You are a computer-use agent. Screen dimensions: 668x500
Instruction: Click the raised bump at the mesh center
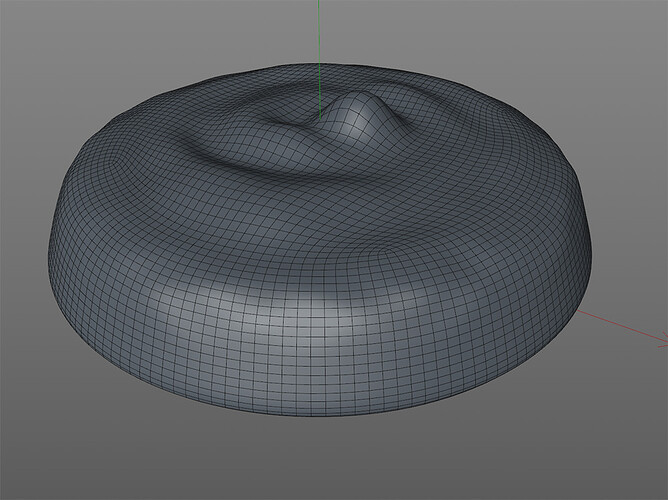(x=357, y=116)
